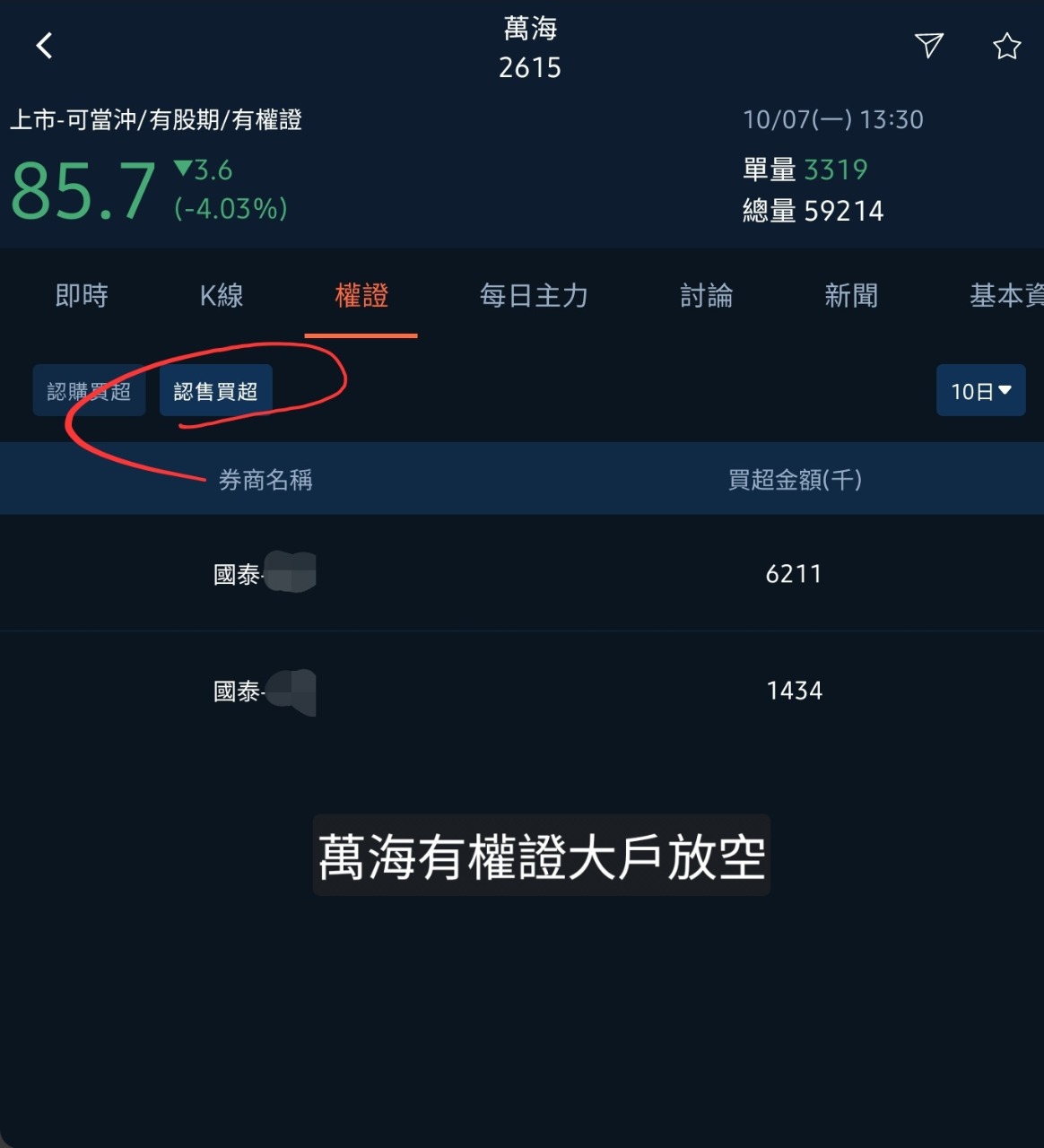1044x1148 pixels.
Task: Open the 每日主力 tab
Action: coord(534,295)
